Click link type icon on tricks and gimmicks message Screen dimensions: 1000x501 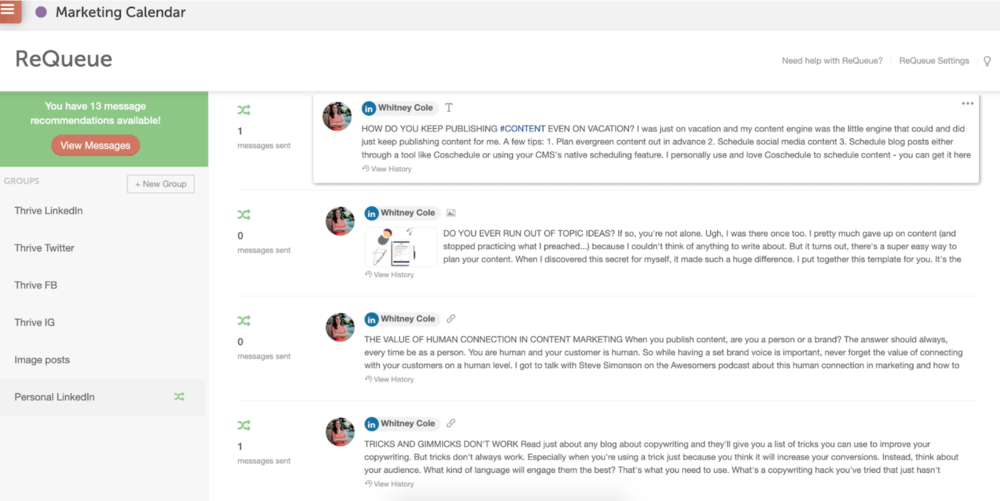451,423
